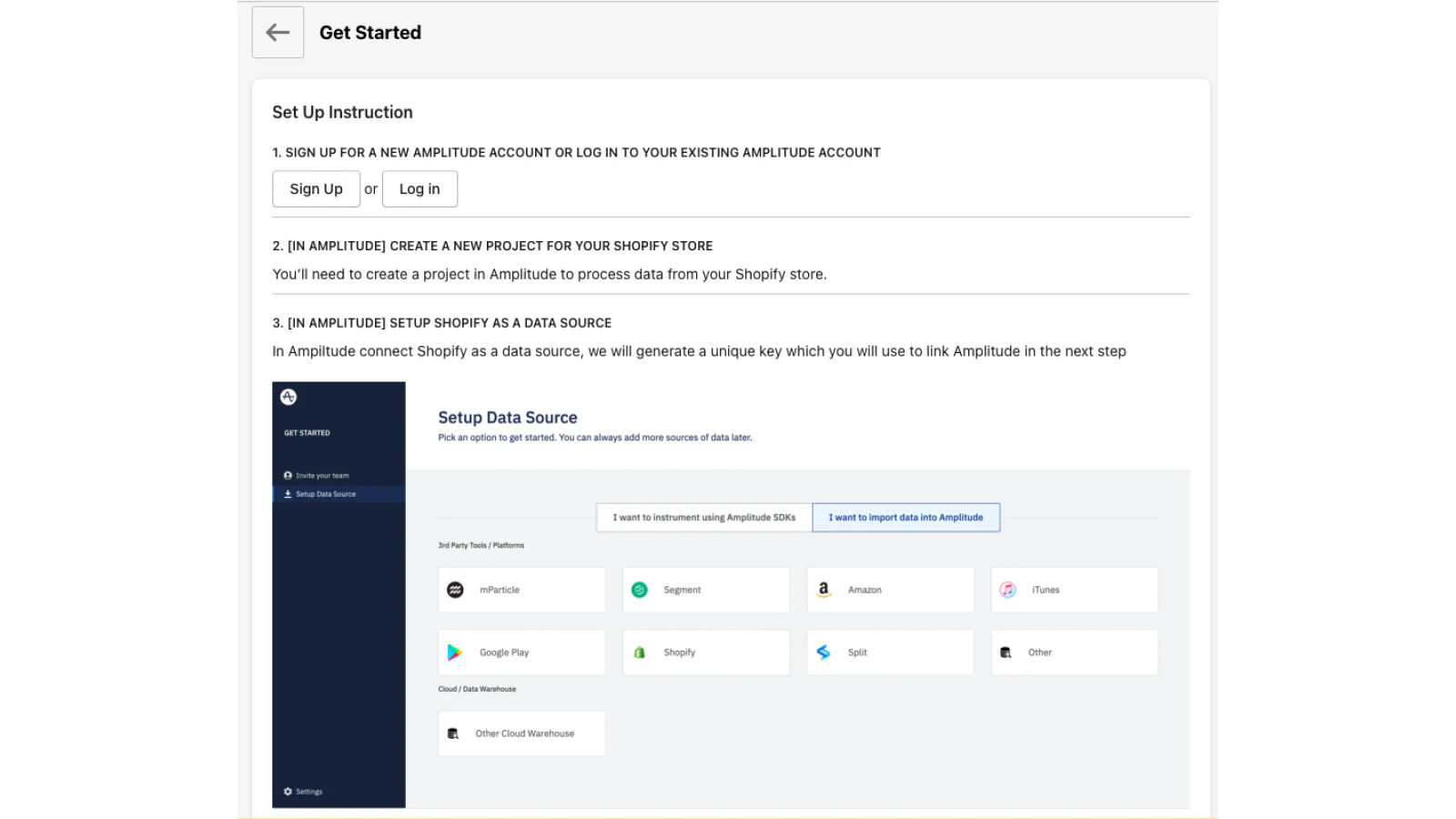The width and height of the screenshot is (1456, 819).
Task: Choose the mParticle data source card
Action: pyautogui.click(x=521, y=591)
